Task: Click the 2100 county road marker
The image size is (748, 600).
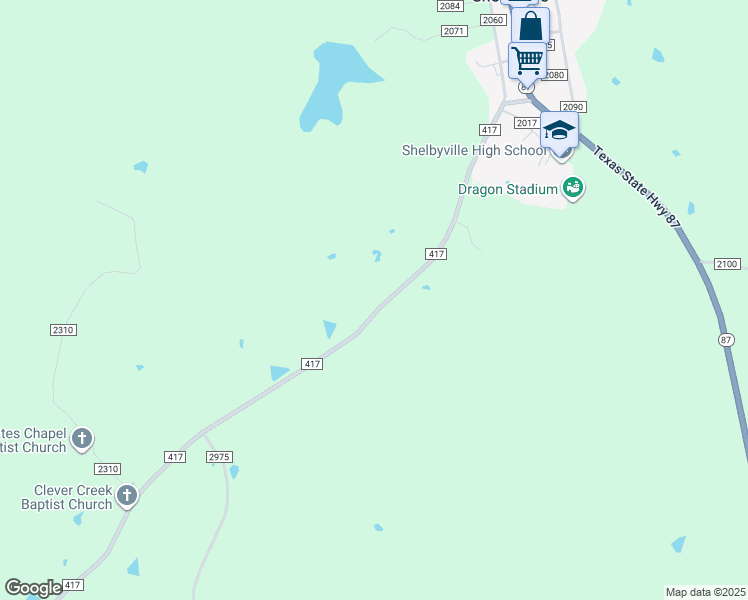Action: click(727, 264)
